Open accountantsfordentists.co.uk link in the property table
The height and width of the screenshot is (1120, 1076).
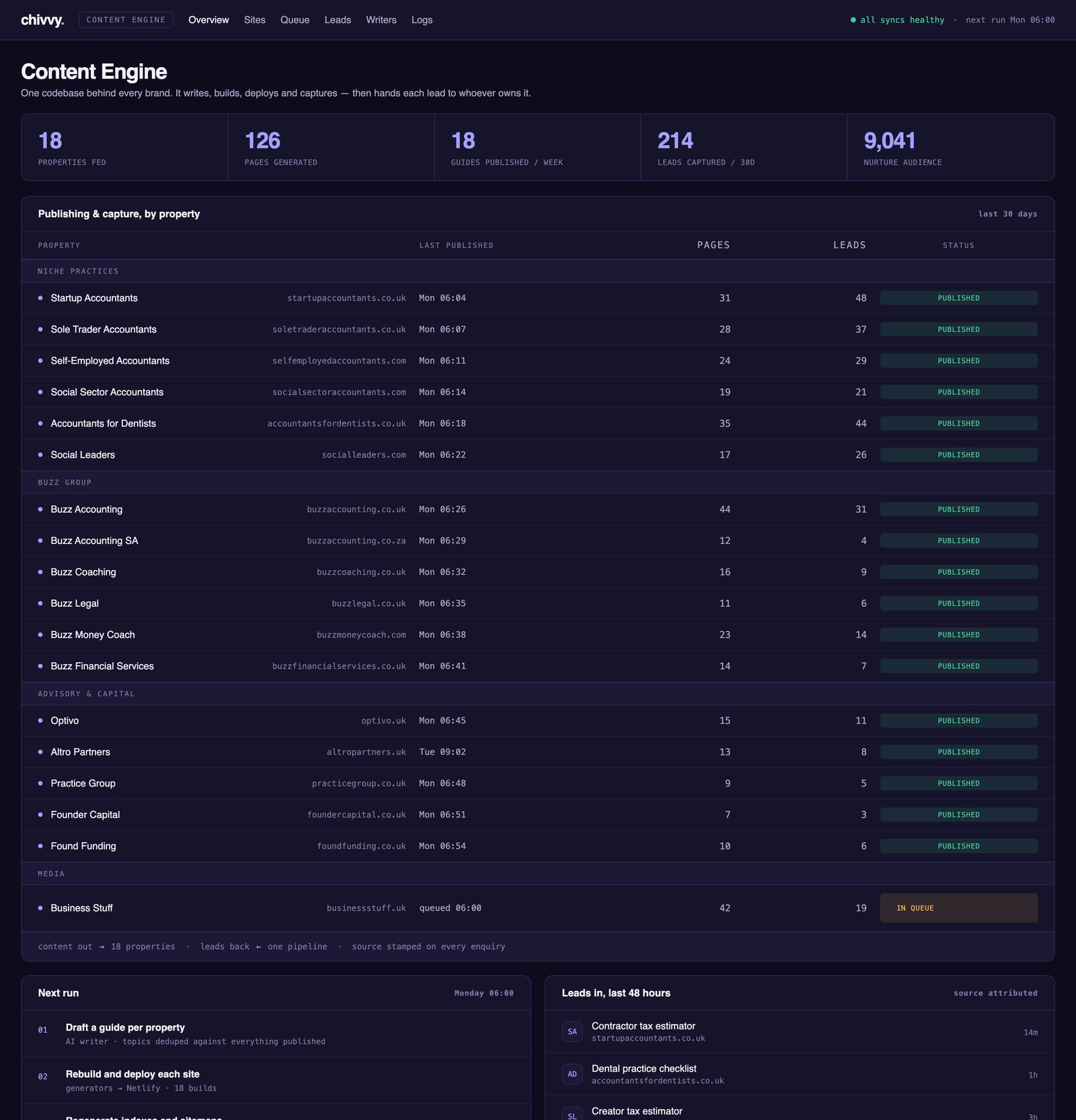(336, 424)
